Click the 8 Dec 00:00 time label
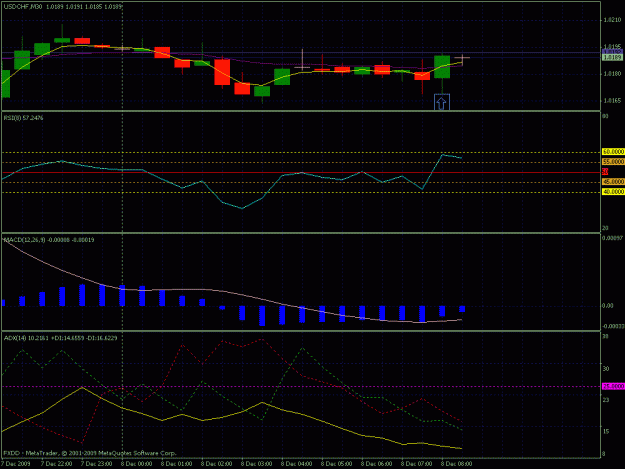Screen dimensions: 625x469 (x=136, y=464)
